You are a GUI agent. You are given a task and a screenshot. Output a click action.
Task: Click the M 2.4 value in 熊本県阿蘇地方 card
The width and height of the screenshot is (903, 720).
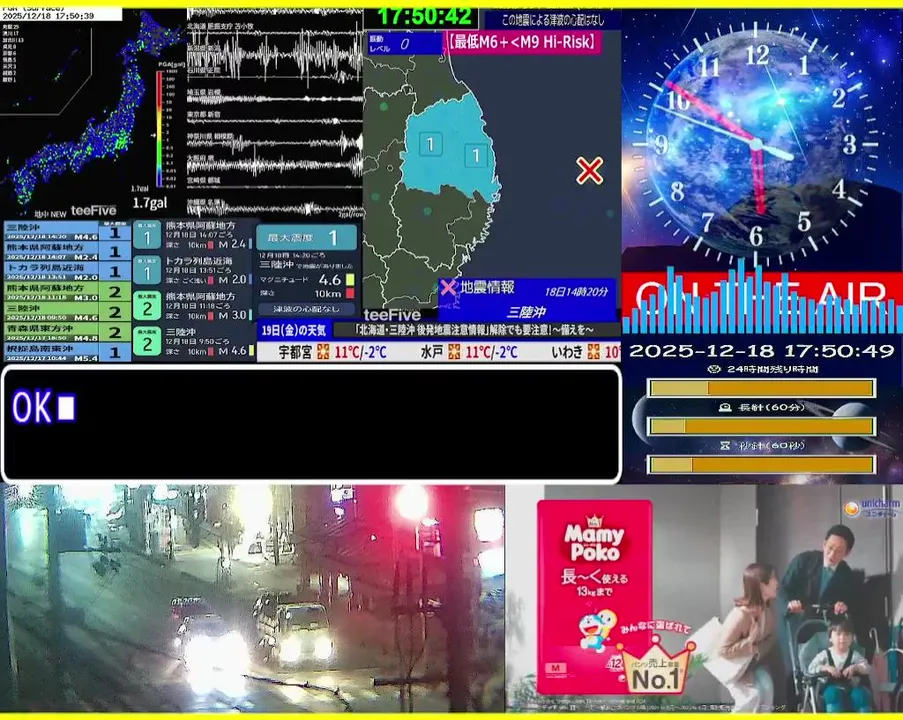(x=232, y=244)
